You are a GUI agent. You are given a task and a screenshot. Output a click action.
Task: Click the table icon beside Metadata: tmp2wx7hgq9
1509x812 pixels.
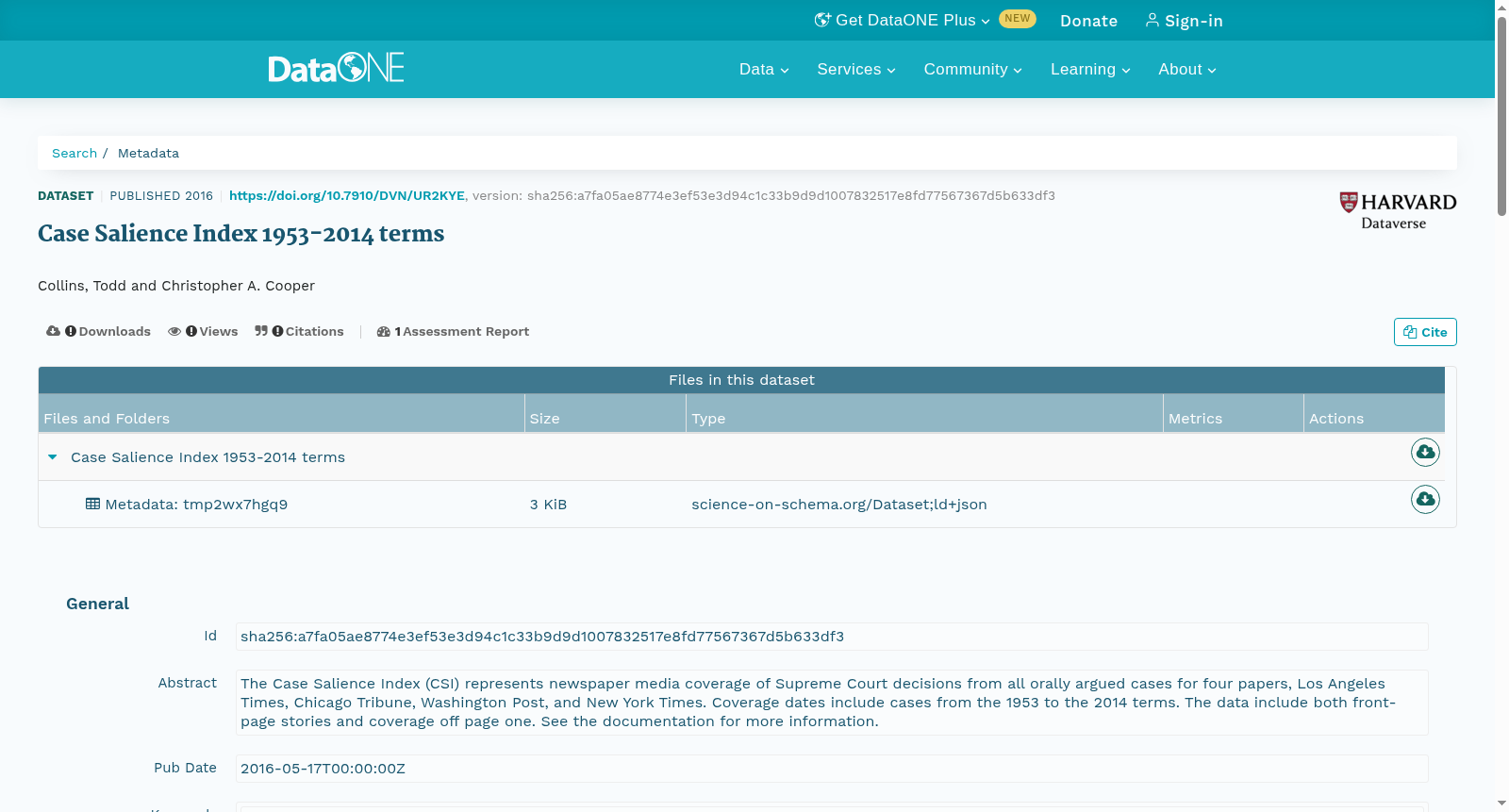pos(92,504)
